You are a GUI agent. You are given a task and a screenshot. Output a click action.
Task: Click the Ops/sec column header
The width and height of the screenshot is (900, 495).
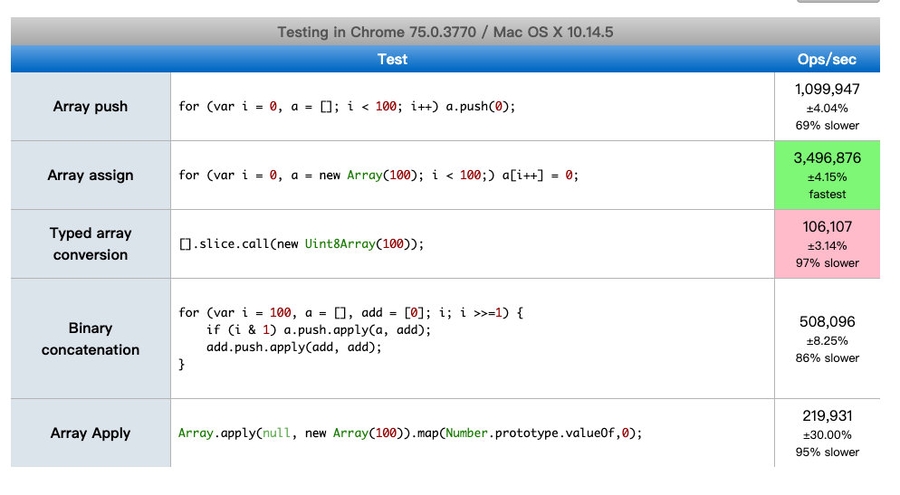tap(827, 59)
